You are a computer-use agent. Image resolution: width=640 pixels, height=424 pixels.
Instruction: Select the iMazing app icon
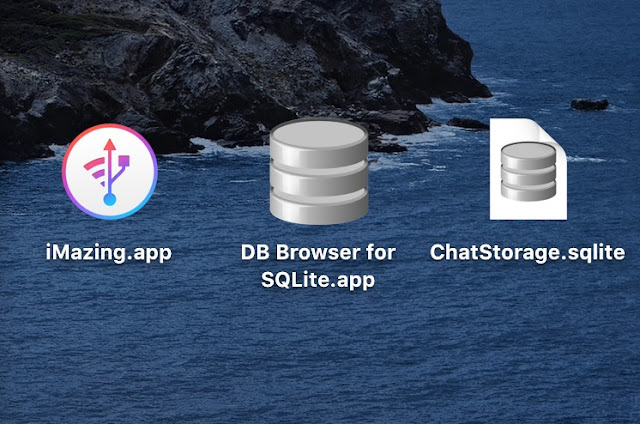[x=110, y=171]
